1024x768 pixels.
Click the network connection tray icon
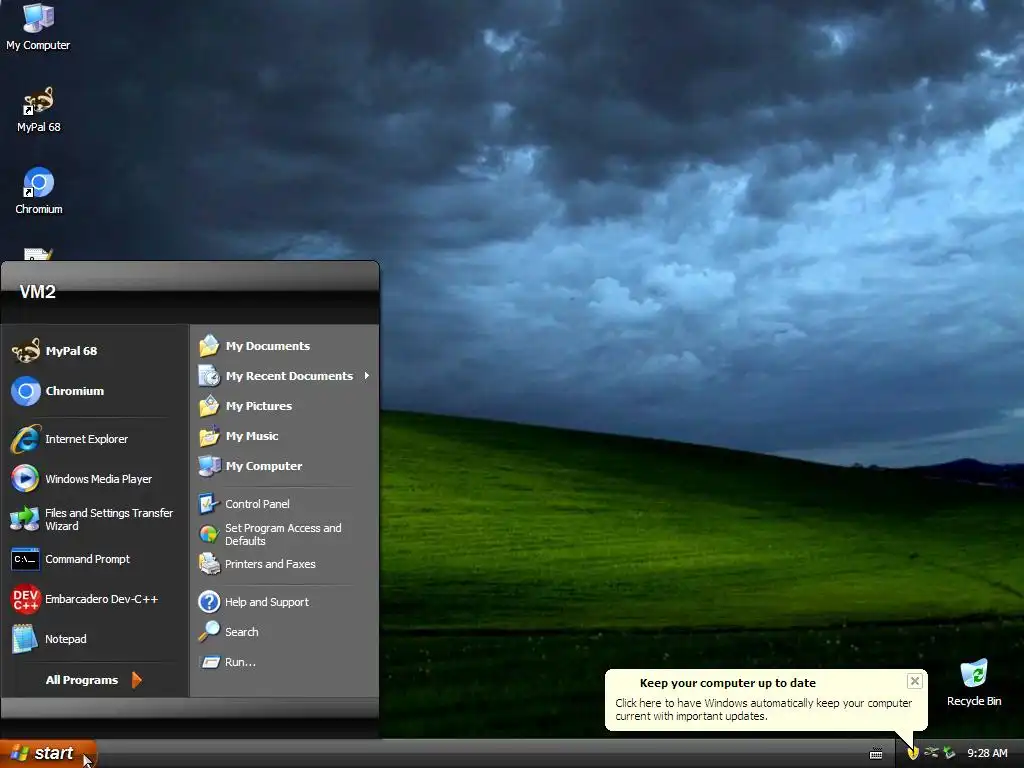[x=931, y=753]
